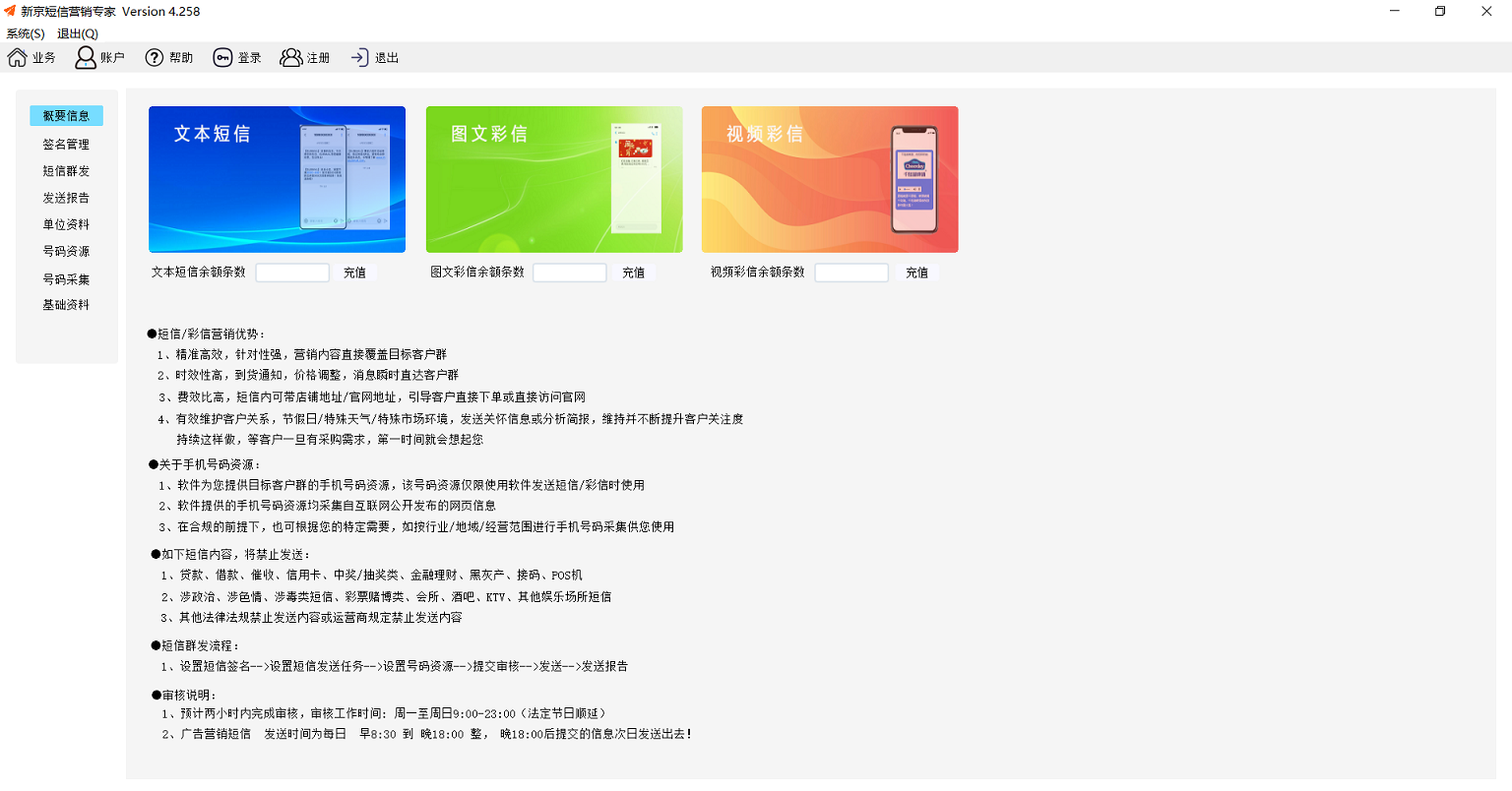
Task: Select 号码资源 in the sidebar
Action: (x=66, y=250)
